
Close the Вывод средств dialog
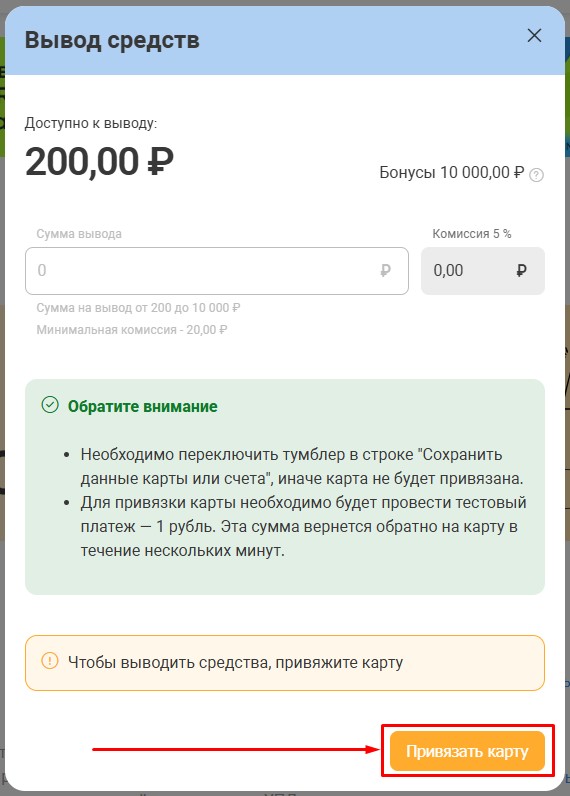[534, 36]
